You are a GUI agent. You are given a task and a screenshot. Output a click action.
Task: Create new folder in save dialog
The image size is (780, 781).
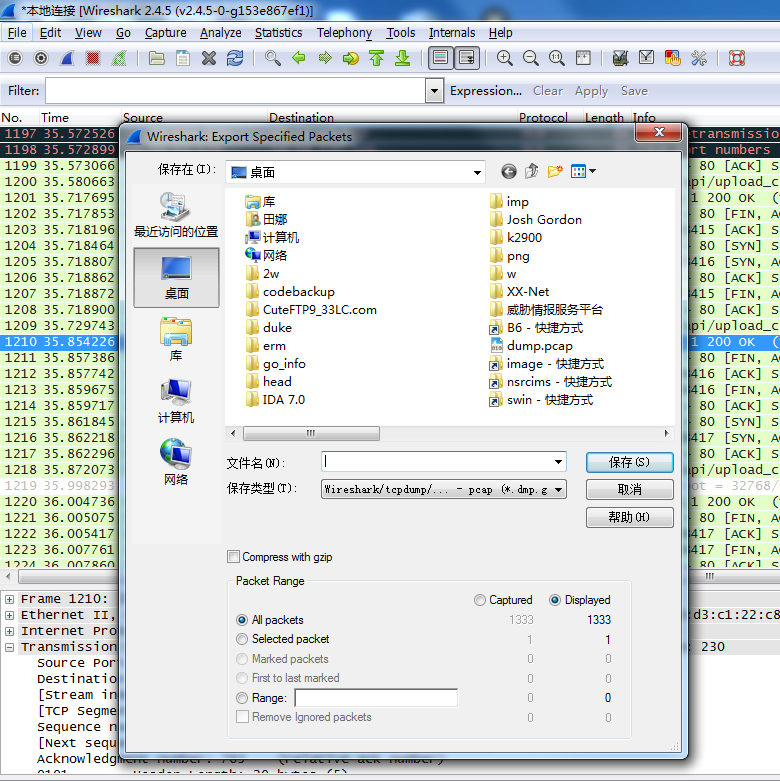555,171
